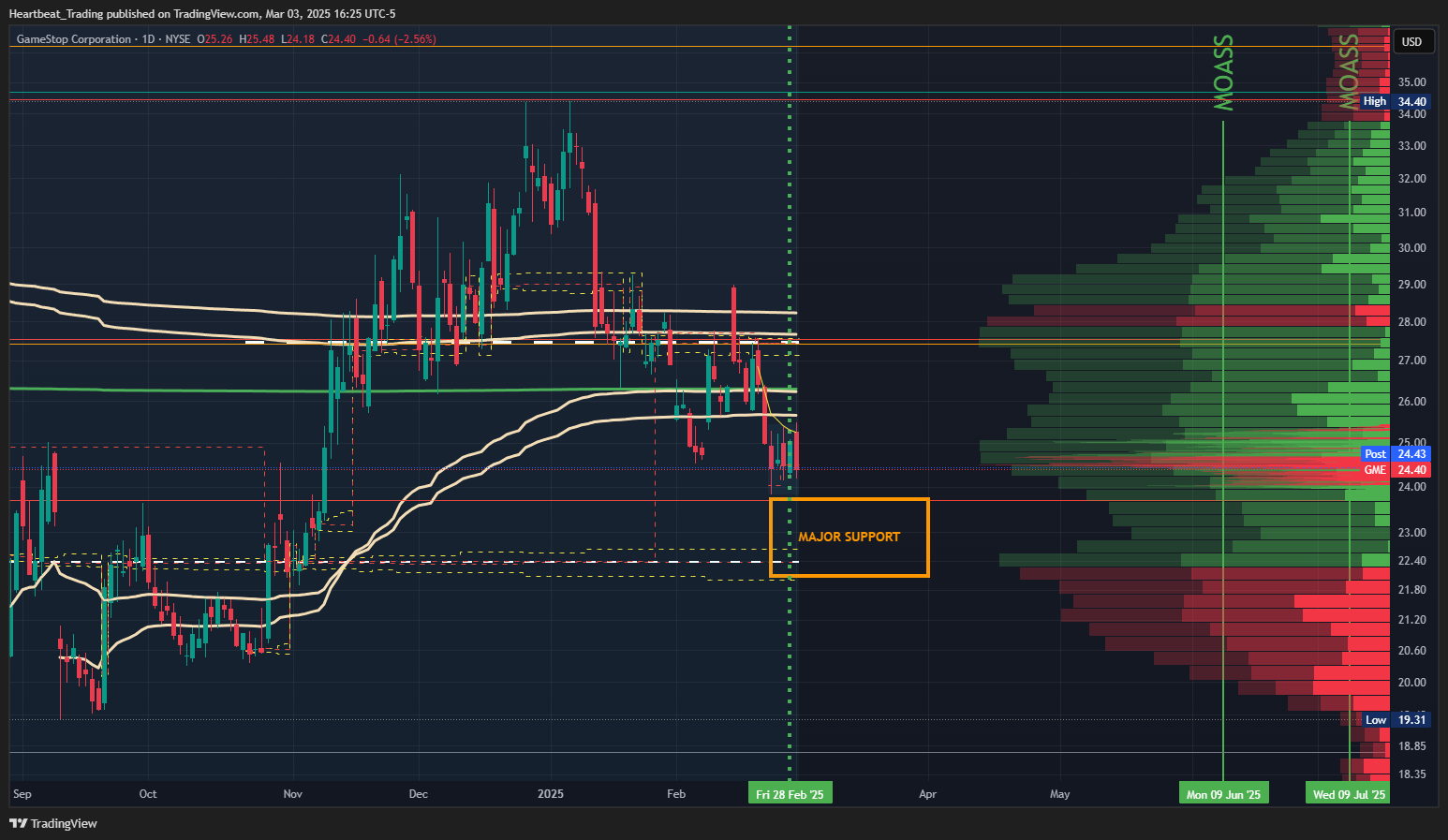Viewport: 1448px width, 840px height.
Task: Click the Nov label on time axis
Action: coord(293,794)
